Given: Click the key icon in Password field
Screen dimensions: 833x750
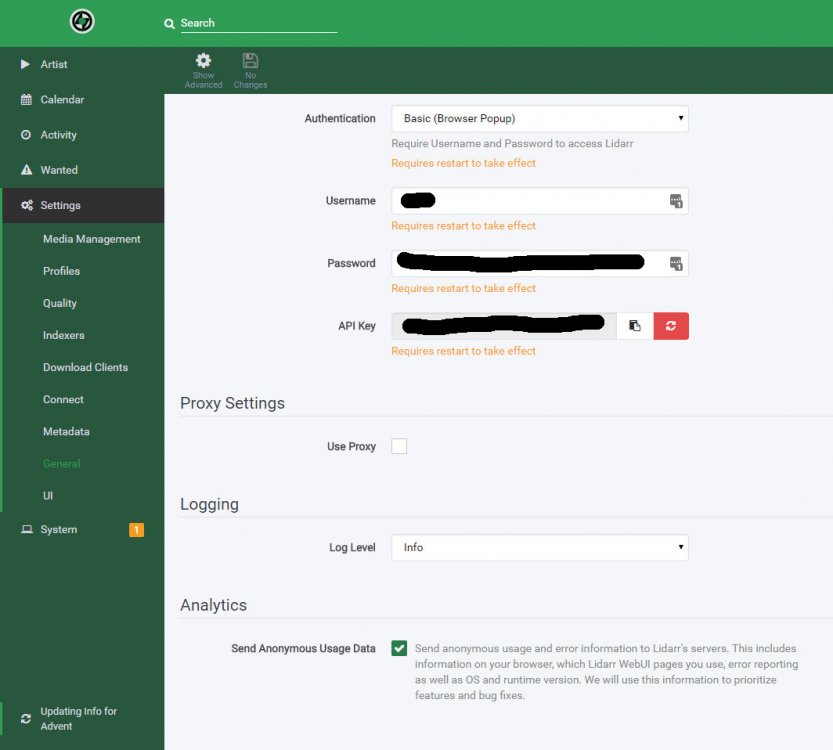Looking at the screenshot, I should pyautogui.click(x=676, y=263).
